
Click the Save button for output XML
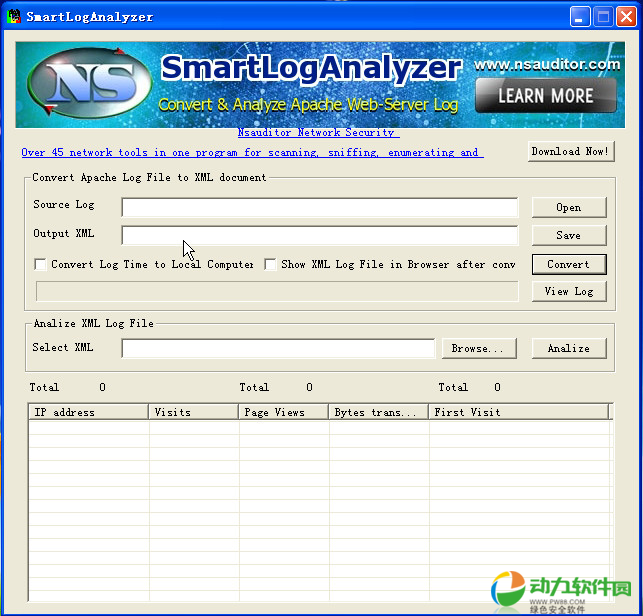[568, 235]
